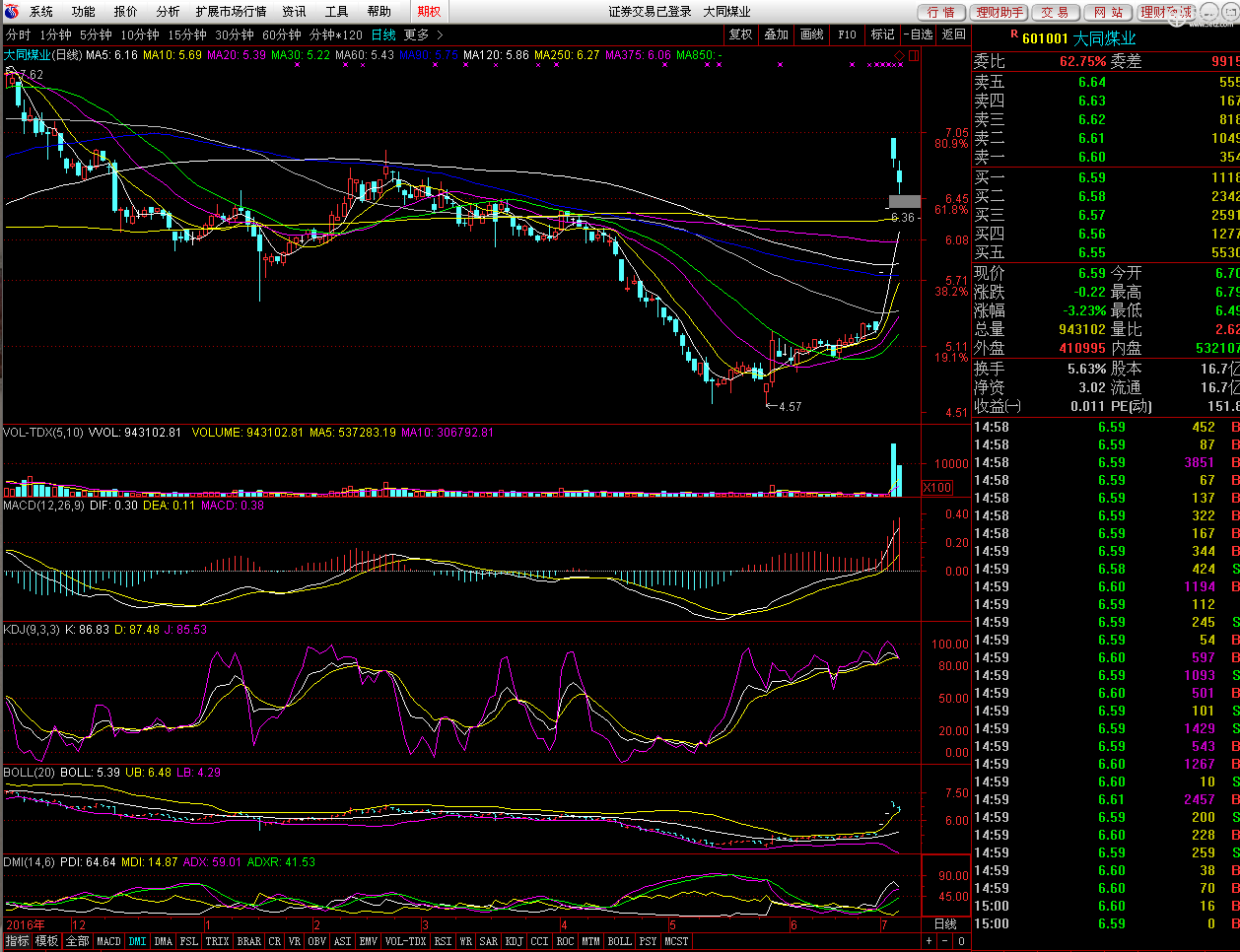The image size is (1240, 952).
Task: Select the ROC indicator
Action: pyautogui.click(x=566, y=941)
